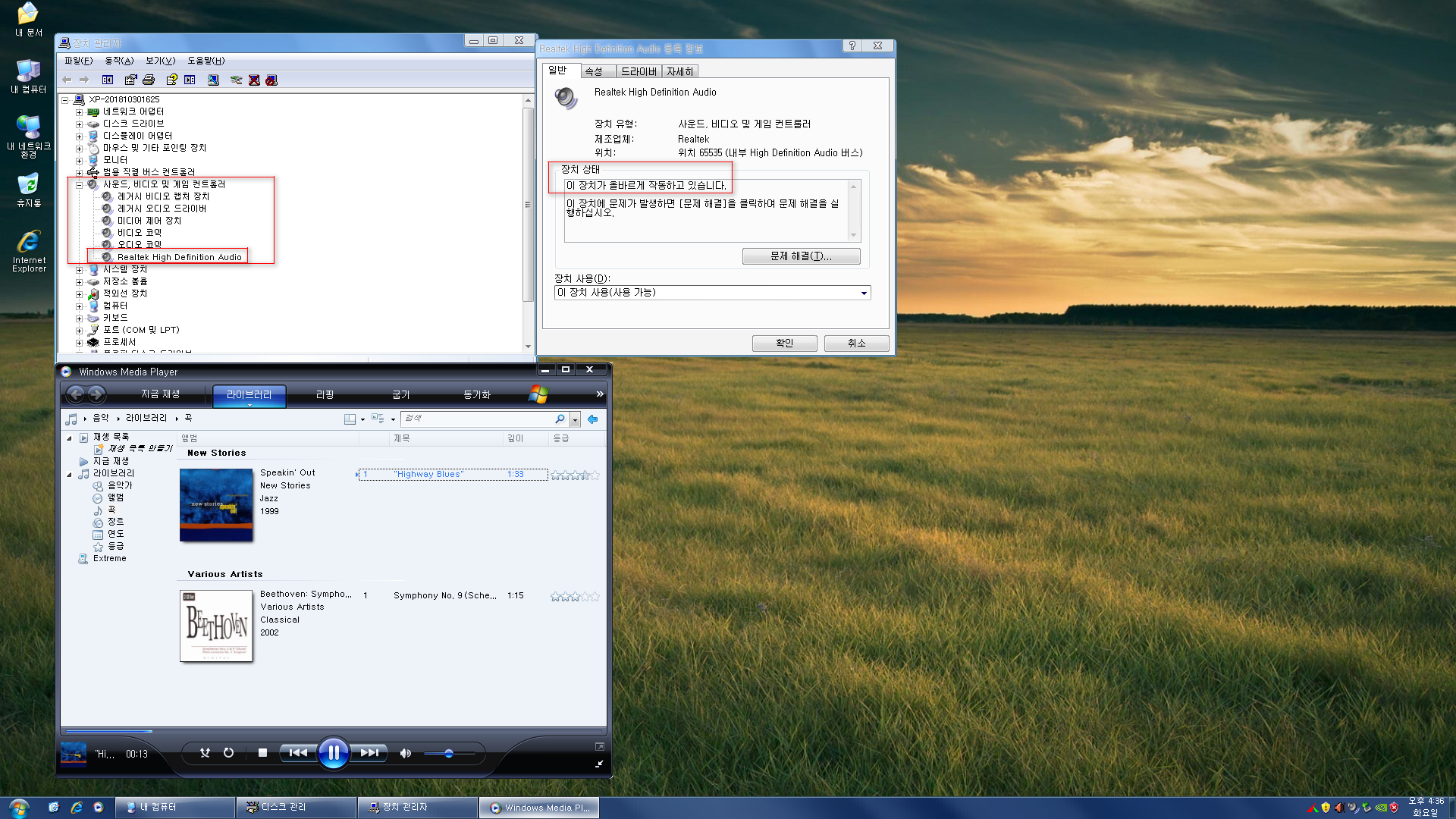
Task: Click the Uninstall device icon with red X
Action: tap(254, 80)
